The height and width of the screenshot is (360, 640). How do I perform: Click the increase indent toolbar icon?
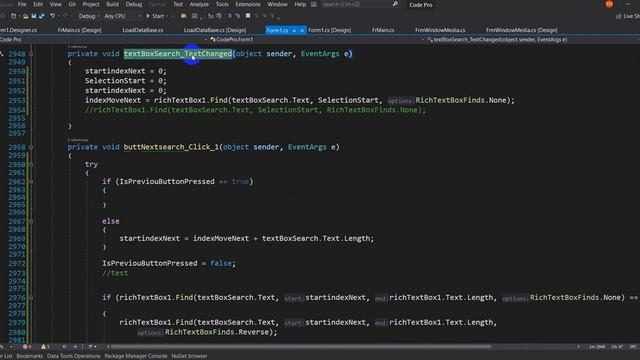pyautogui.click(x=219, y=16)
